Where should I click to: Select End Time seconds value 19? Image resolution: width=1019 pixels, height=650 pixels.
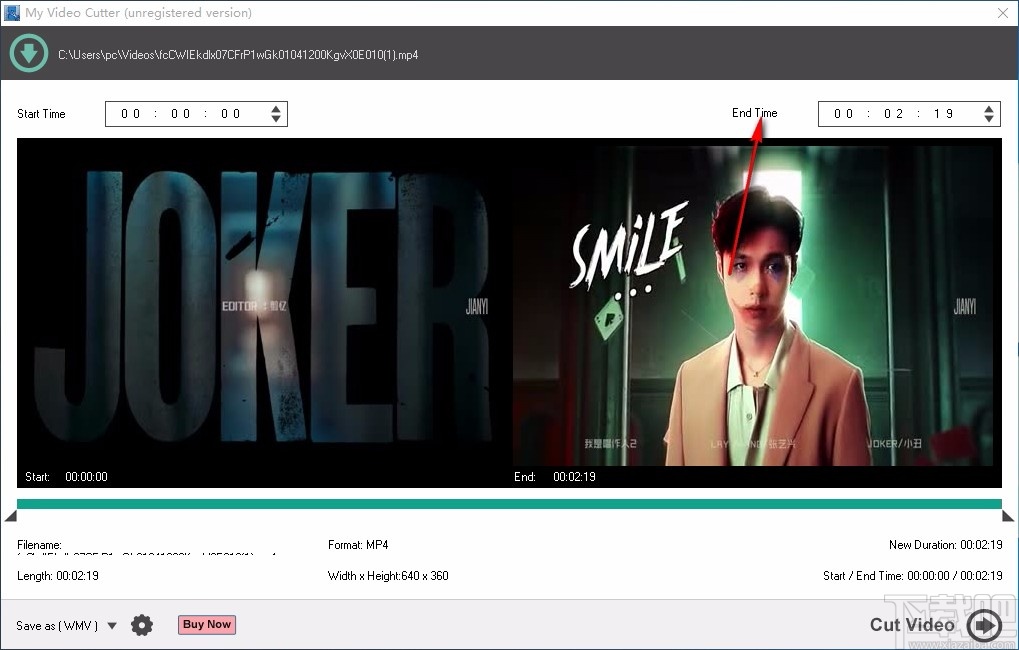point(944,114)
